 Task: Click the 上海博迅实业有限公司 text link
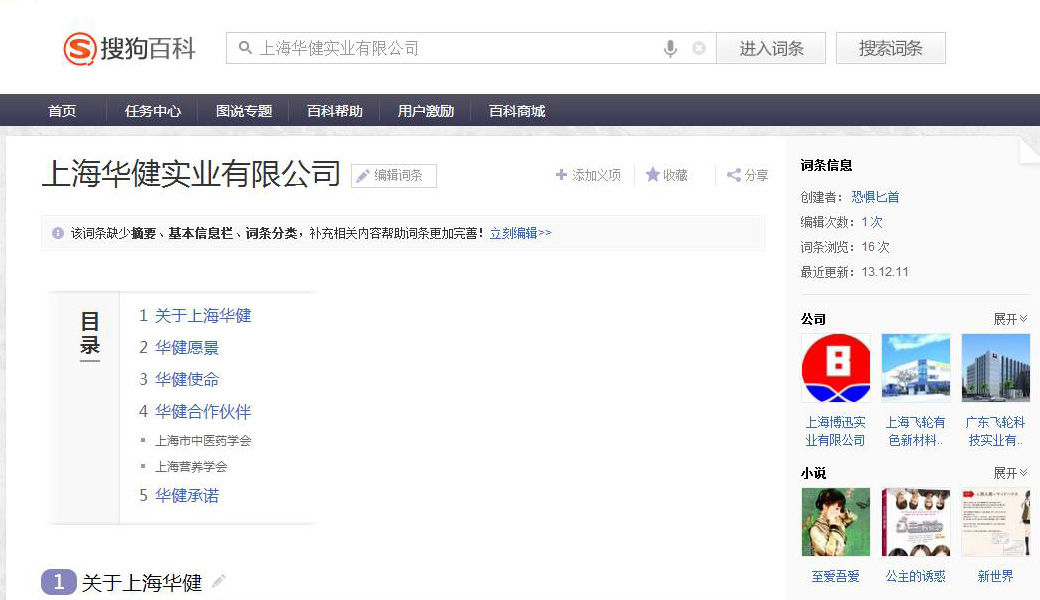pyautogui.click(x=836, y=431)
